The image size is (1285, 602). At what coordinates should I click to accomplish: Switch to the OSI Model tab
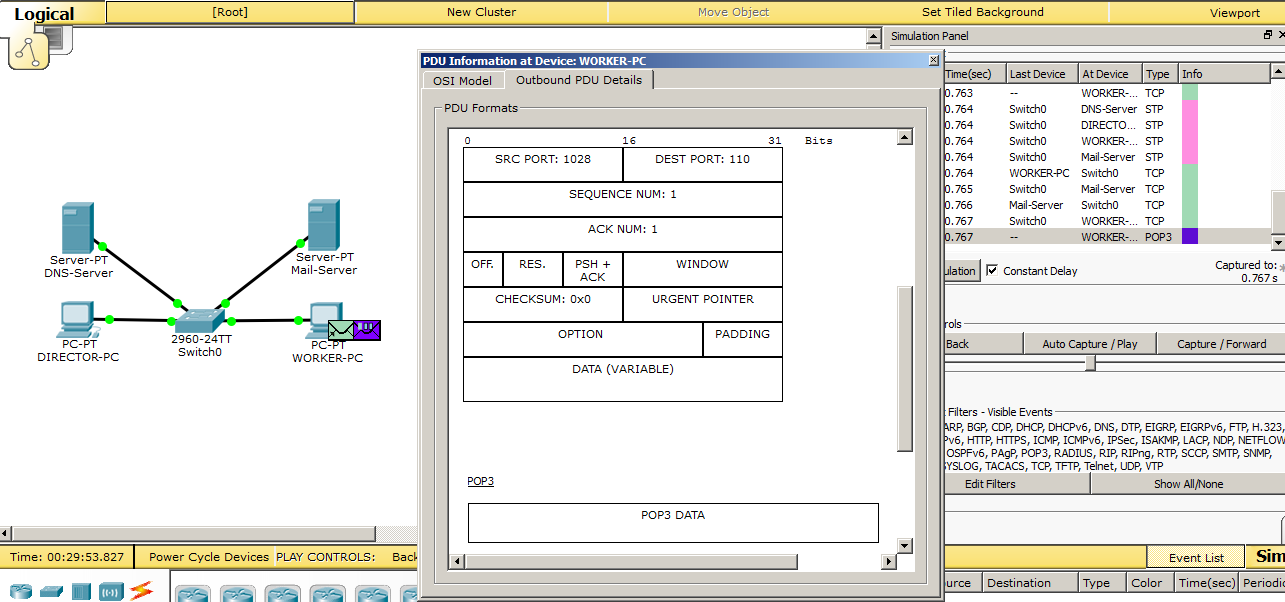[x=462, y=81]
